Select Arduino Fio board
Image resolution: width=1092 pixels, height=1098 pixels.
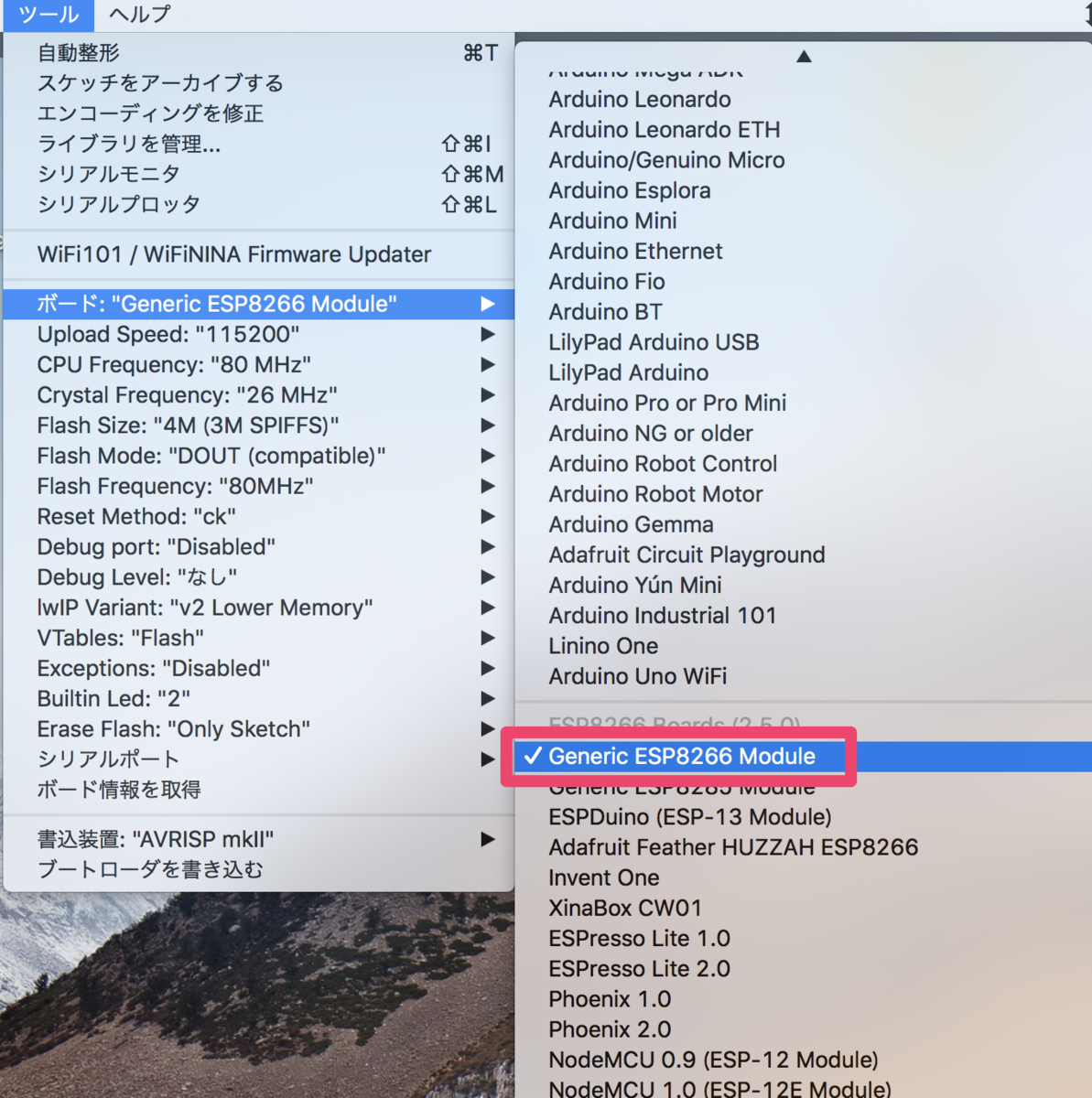click(804, 281)
